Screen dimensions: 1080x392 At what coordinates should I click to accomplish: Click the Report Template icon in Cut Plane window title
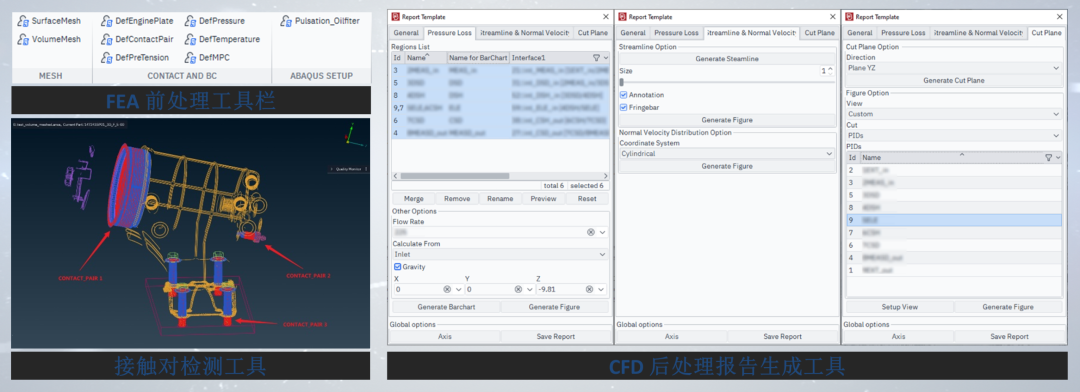click(849, 17)
